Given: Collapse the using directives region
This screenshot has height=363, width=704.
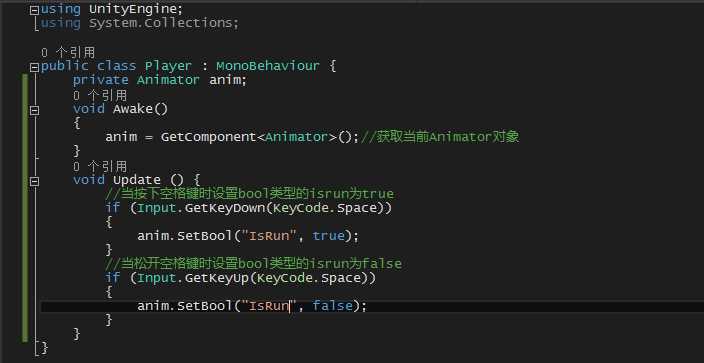Looking at the screenshot, I should (34, 10).
